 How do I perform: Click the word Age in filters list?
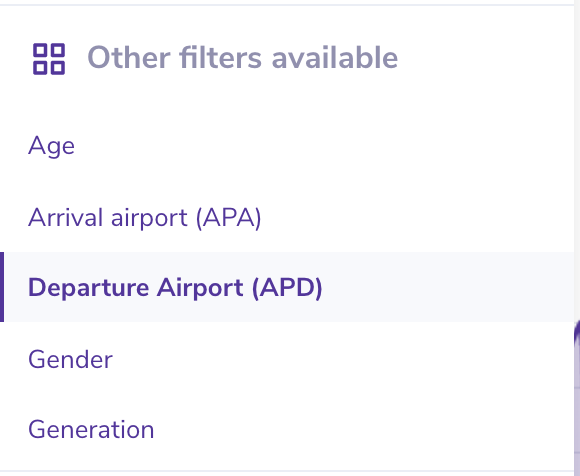click(51, 146)
